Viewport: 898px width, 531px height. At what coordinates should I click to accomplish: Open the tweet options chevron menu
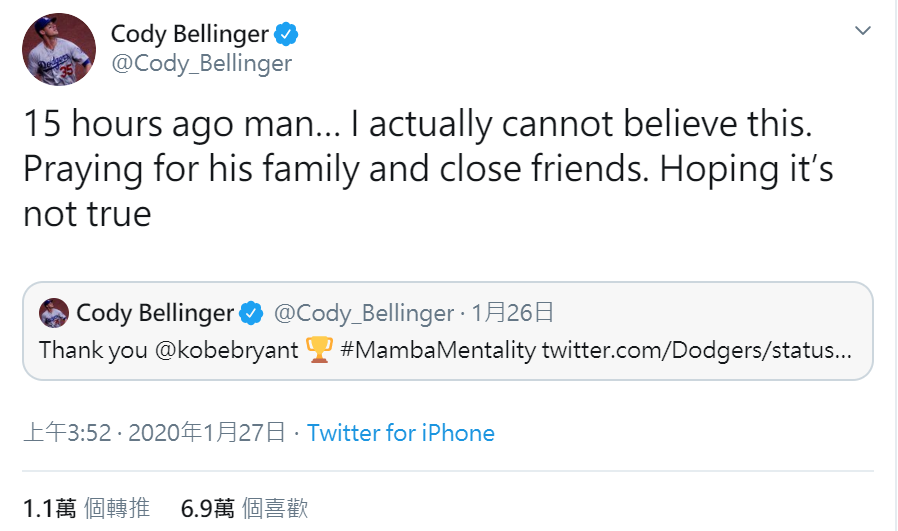[x=863, y=32]
